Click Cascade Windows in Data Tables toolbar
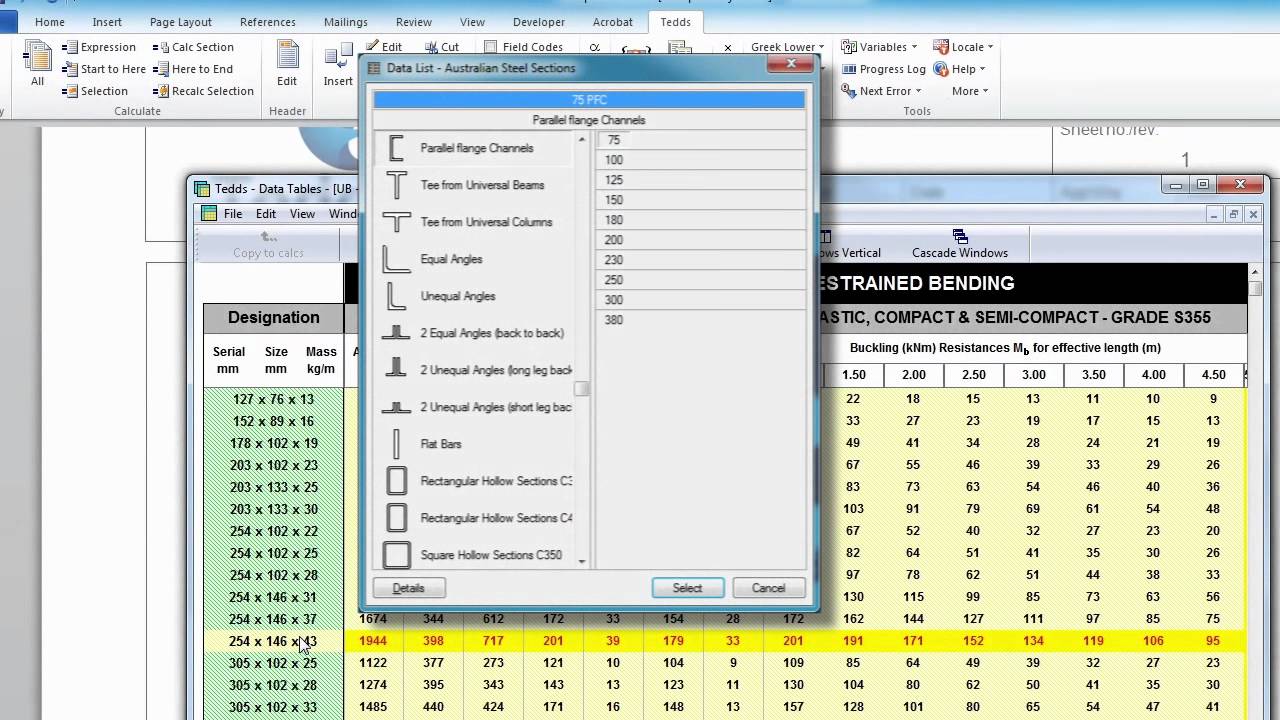The width and height of the screenshot is (1280, 720). point(960,245)
